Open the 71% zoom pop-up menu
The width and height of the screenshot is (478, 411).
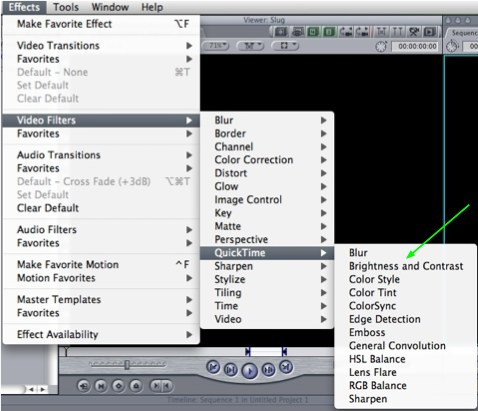(217, 46)
